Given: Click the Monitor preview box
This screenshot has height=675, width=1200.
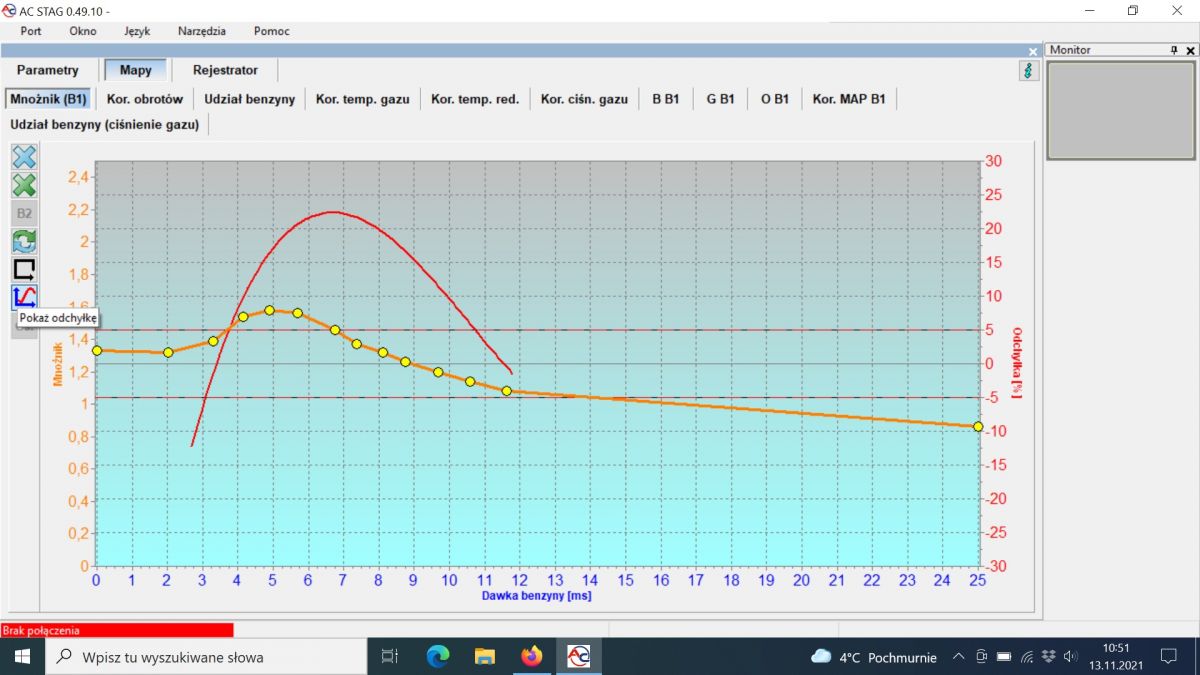Looking at the screenshot, I should click(x=1121, y=109).
